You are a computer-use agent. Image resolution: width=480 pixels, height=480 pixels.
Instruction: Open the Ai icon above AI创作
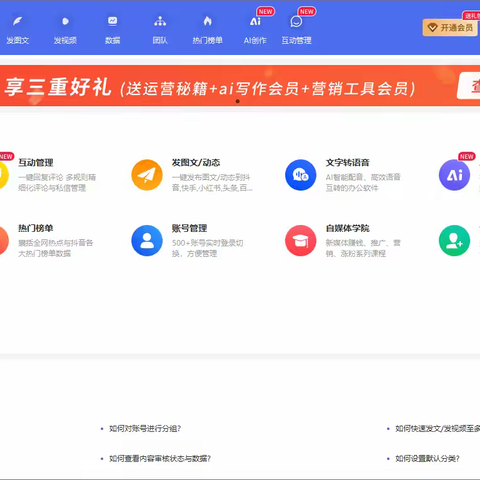255,22
